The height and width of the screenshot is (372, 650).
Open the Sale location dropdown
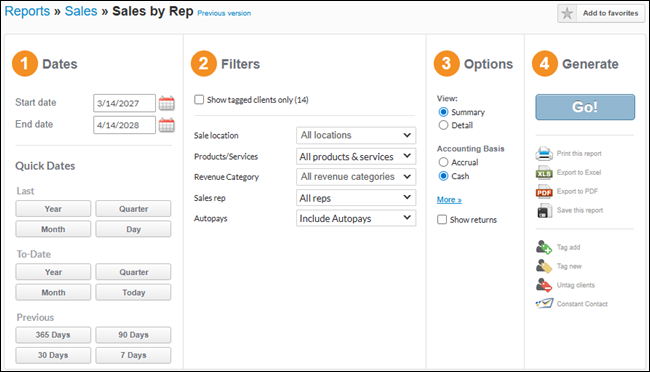coord(356,135)
